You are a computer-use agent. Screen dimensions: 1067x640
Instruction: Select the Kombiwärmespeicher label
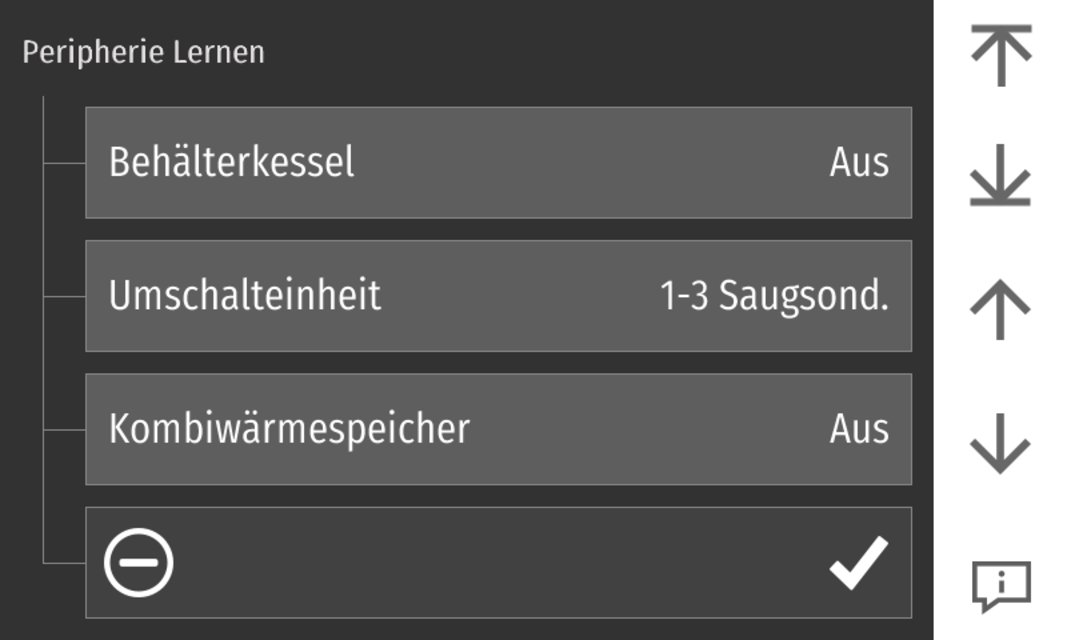tap(289, 429)
